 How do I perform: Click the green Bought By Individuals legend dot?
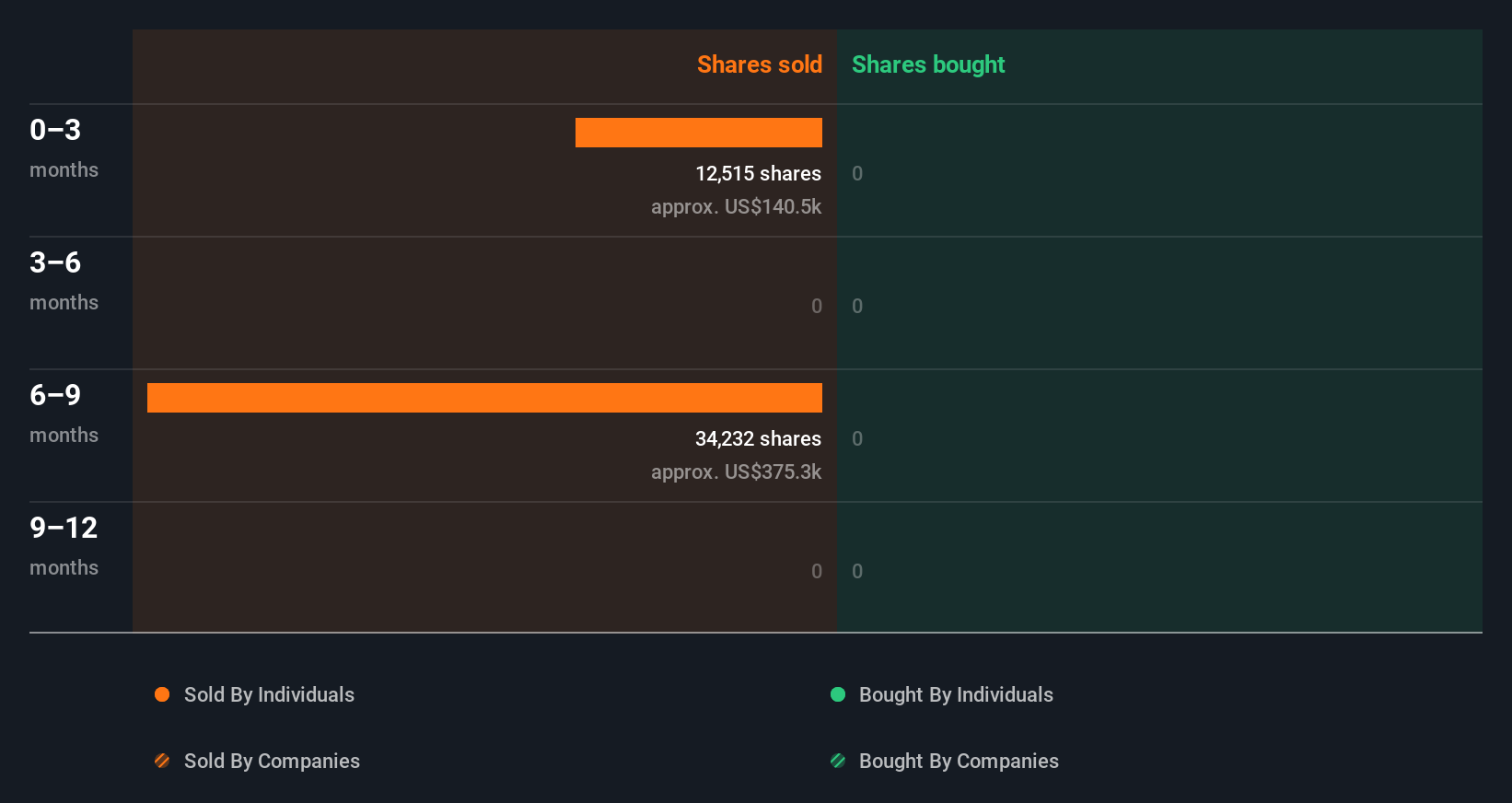point(838,694)
